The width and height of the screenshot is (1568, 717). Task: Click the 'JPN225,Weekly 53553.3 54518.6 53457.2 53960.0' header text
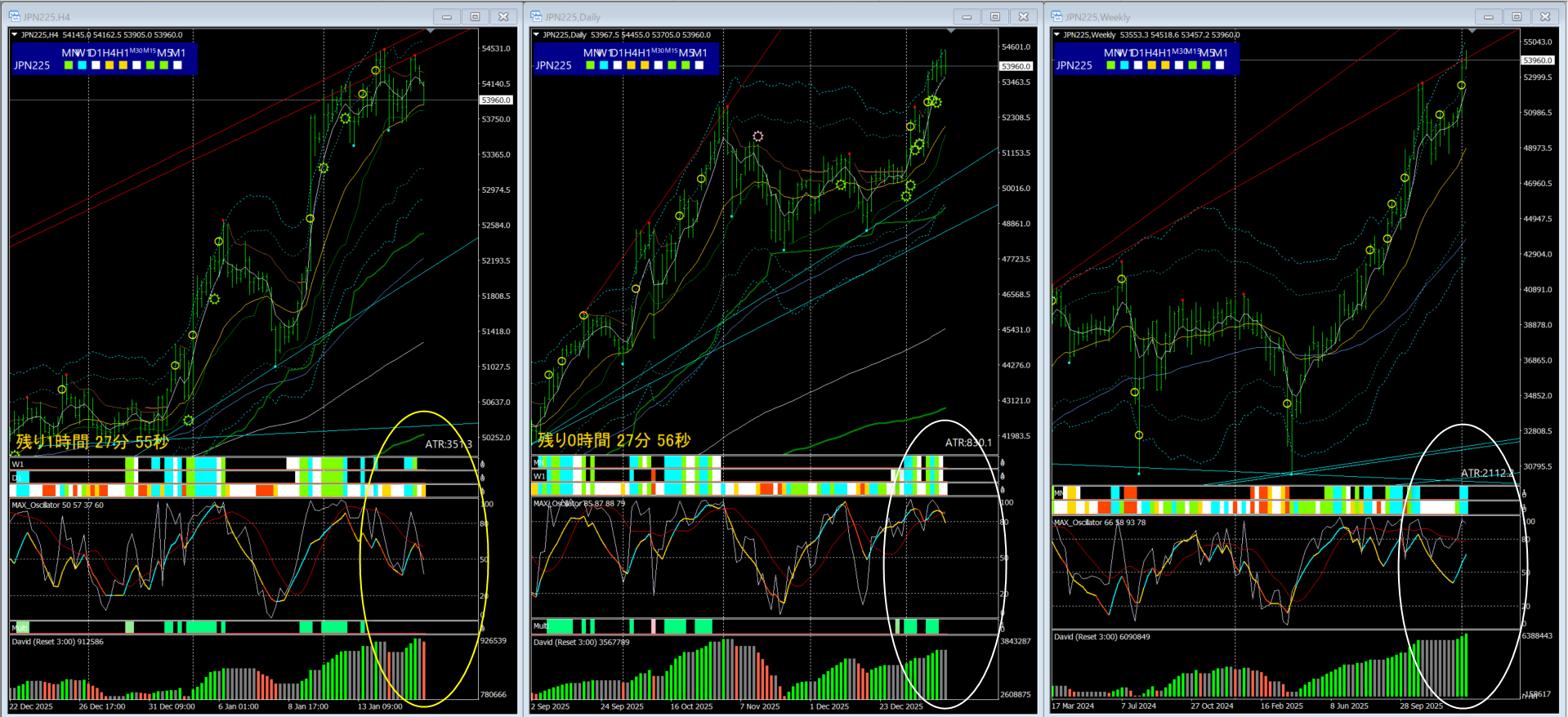1151,35
